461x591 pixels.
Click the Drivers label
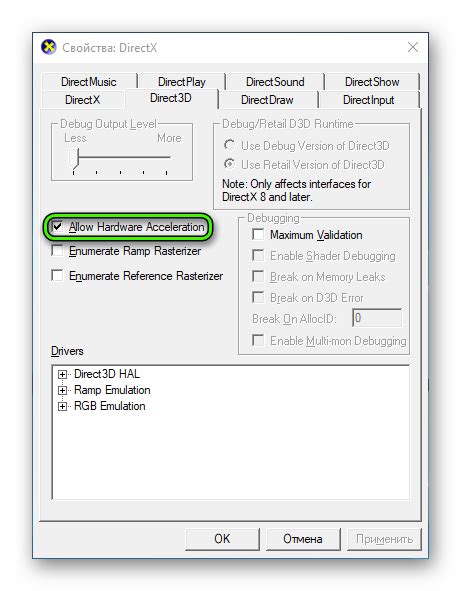click(67, 351)
